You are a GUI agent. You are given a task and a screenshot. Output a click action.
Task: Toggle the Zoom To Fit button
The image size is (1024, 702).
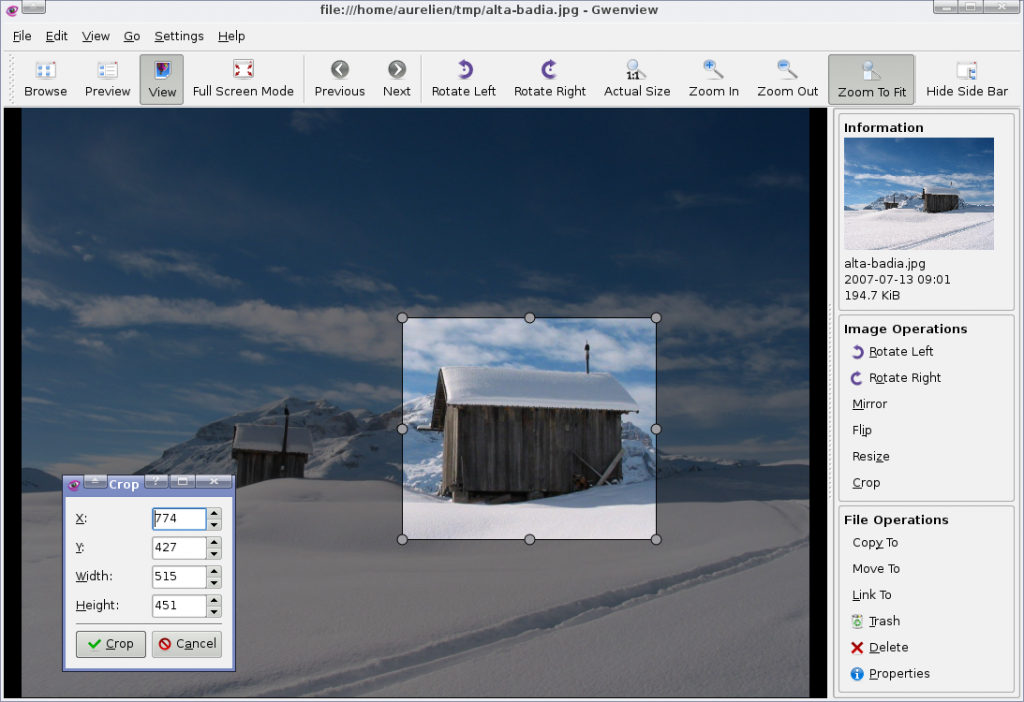tap(871, 79)
